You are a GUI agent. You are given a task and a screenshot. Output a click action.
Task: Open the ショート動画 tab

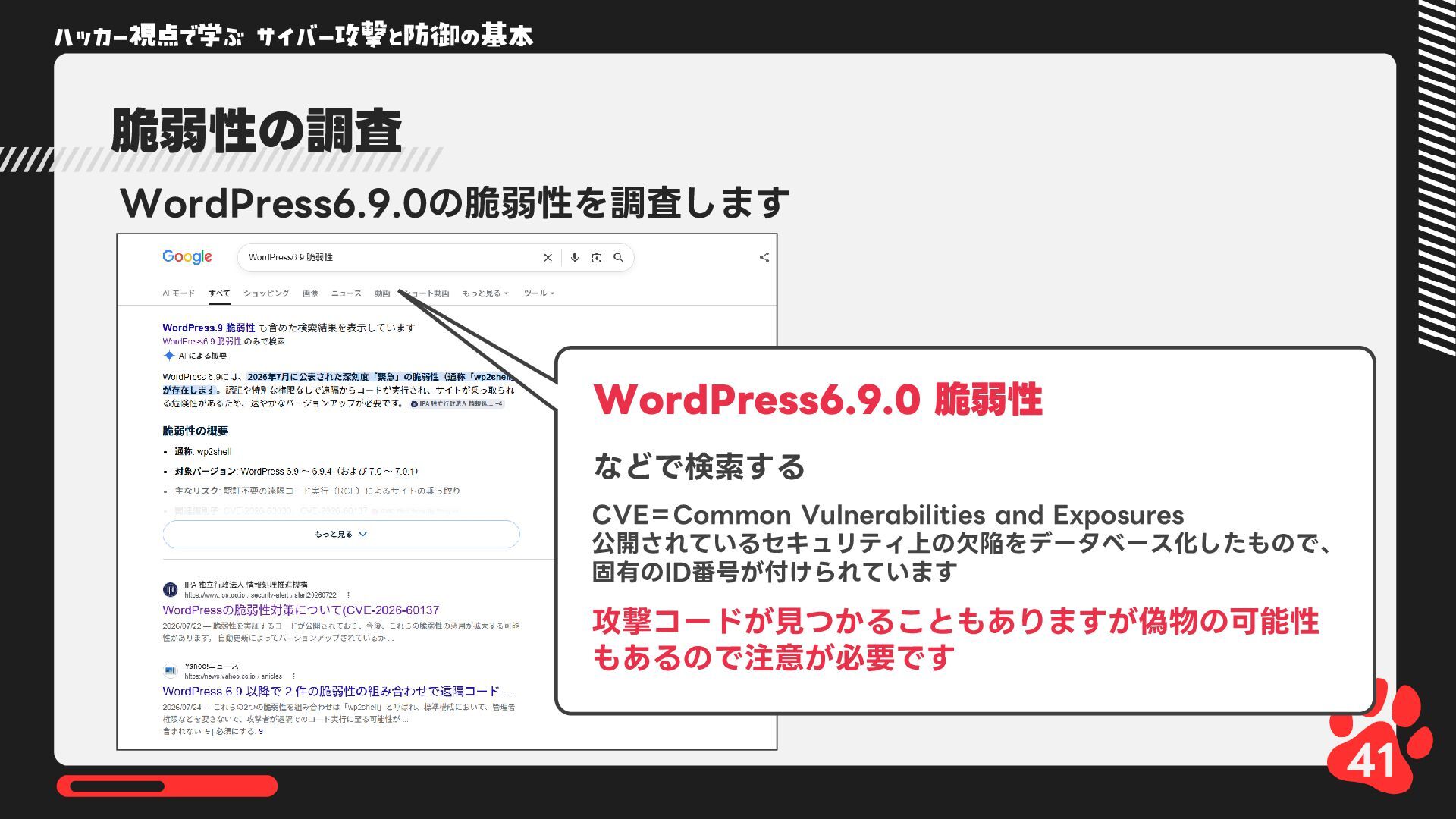tap(428, 293)
